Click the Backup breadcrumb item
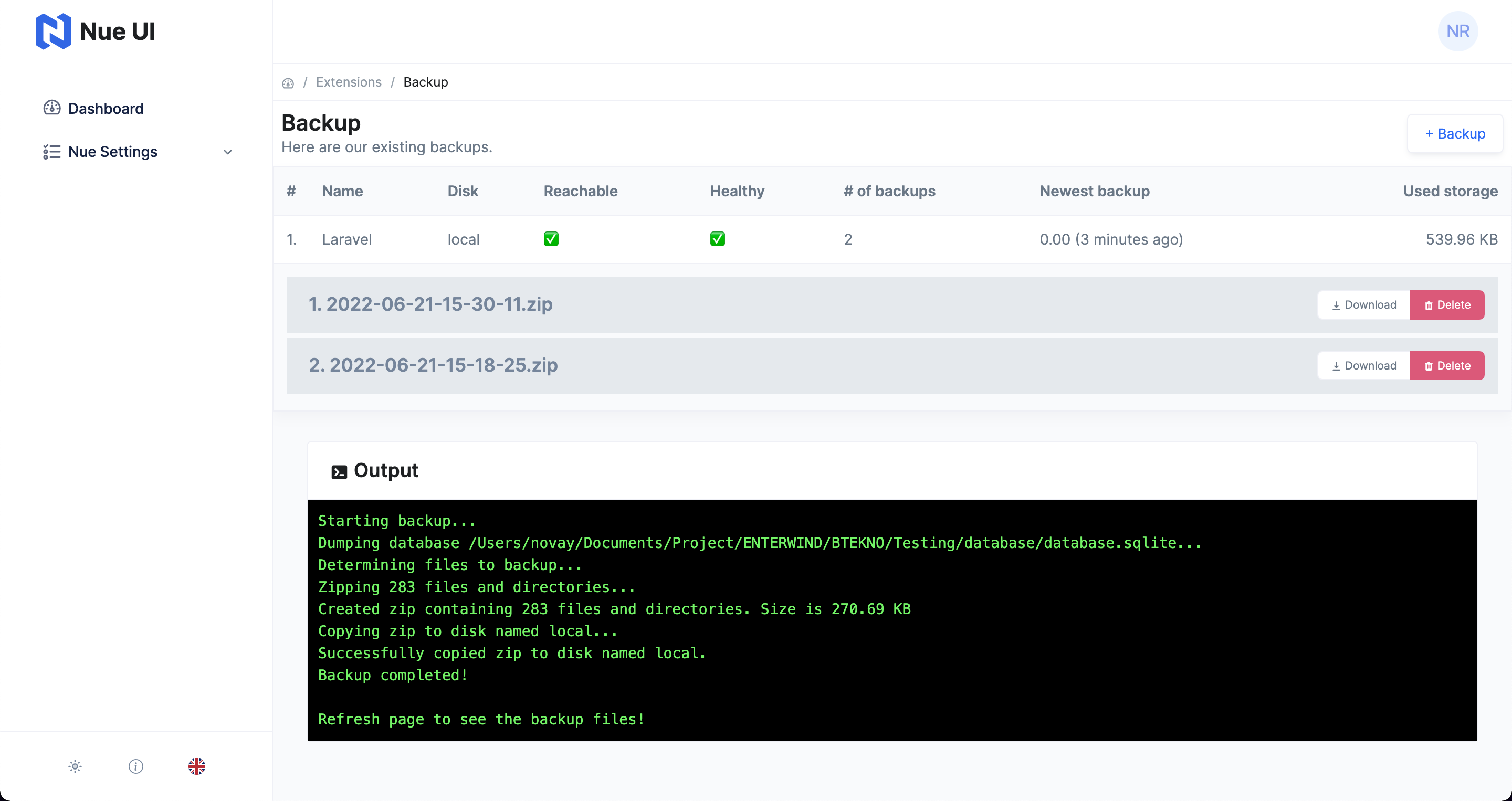This screenshot has width=1512, height=801. [x=425, y=82]
